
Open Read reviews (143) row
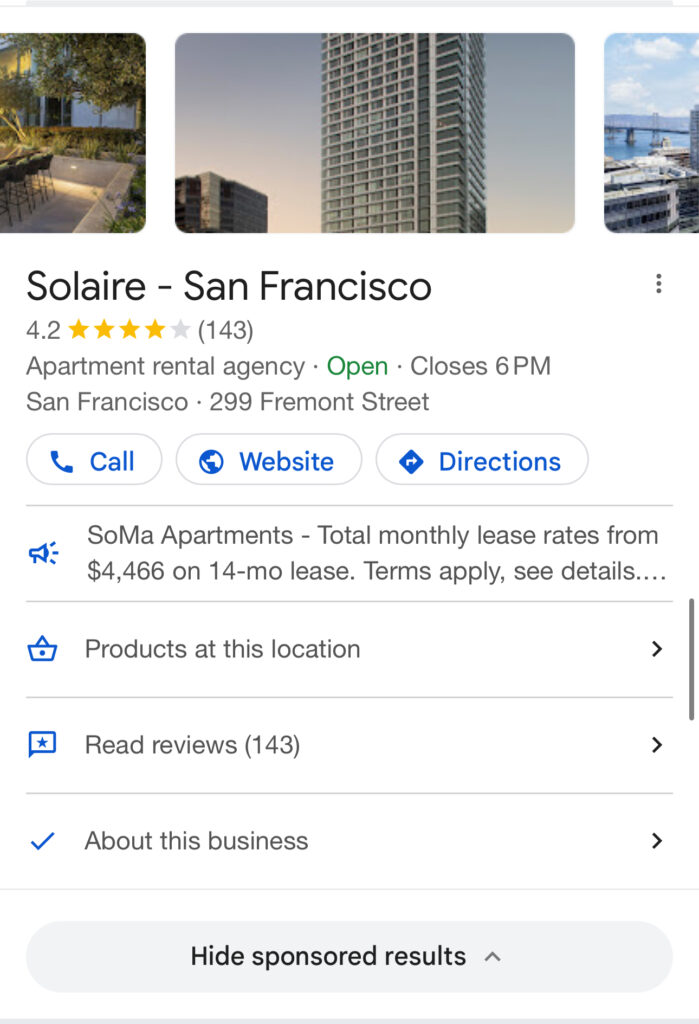[x=192, y=745]
